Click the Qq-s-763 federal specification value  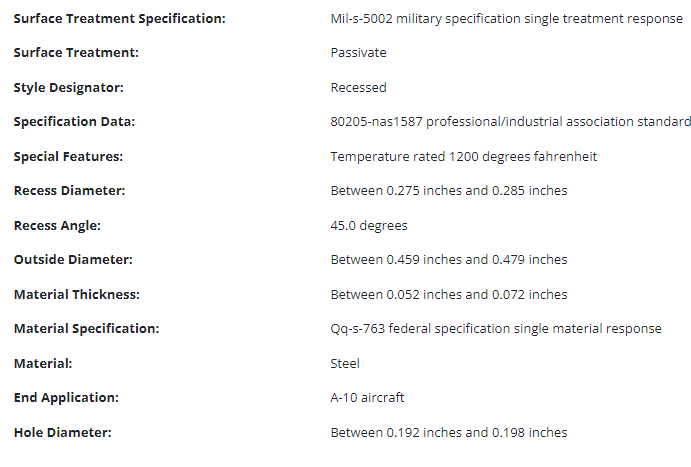(495, 329)
